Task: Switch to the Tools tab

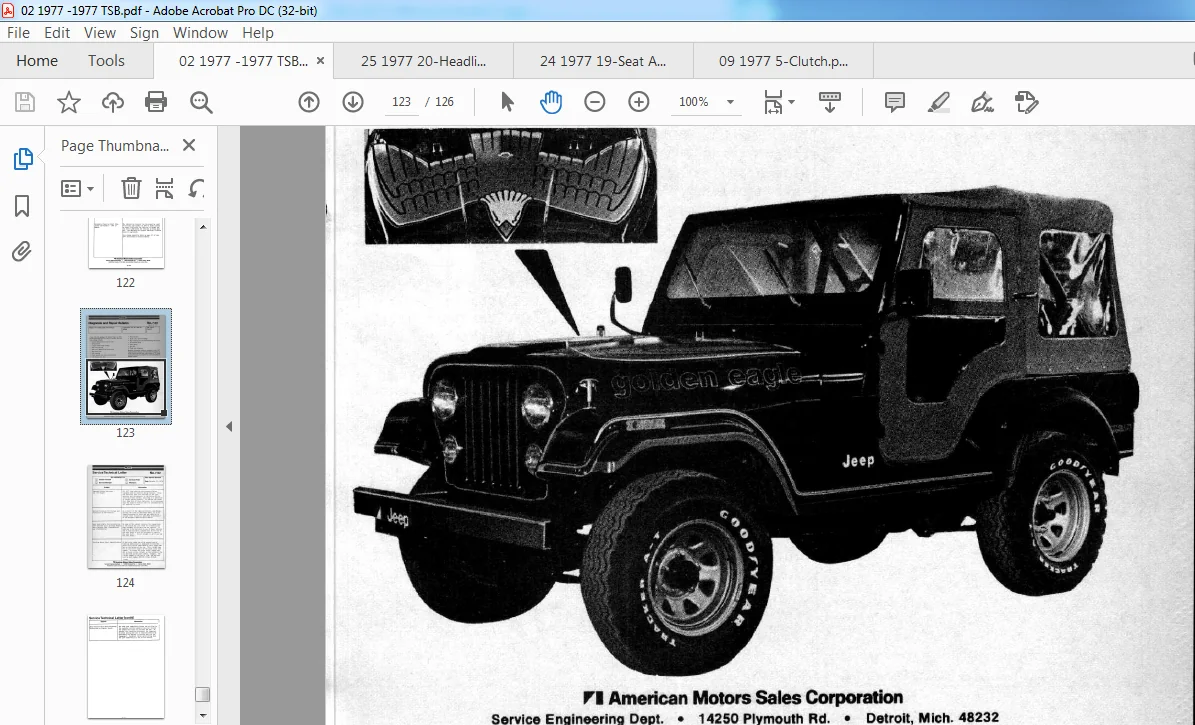Action: [106, 61]
